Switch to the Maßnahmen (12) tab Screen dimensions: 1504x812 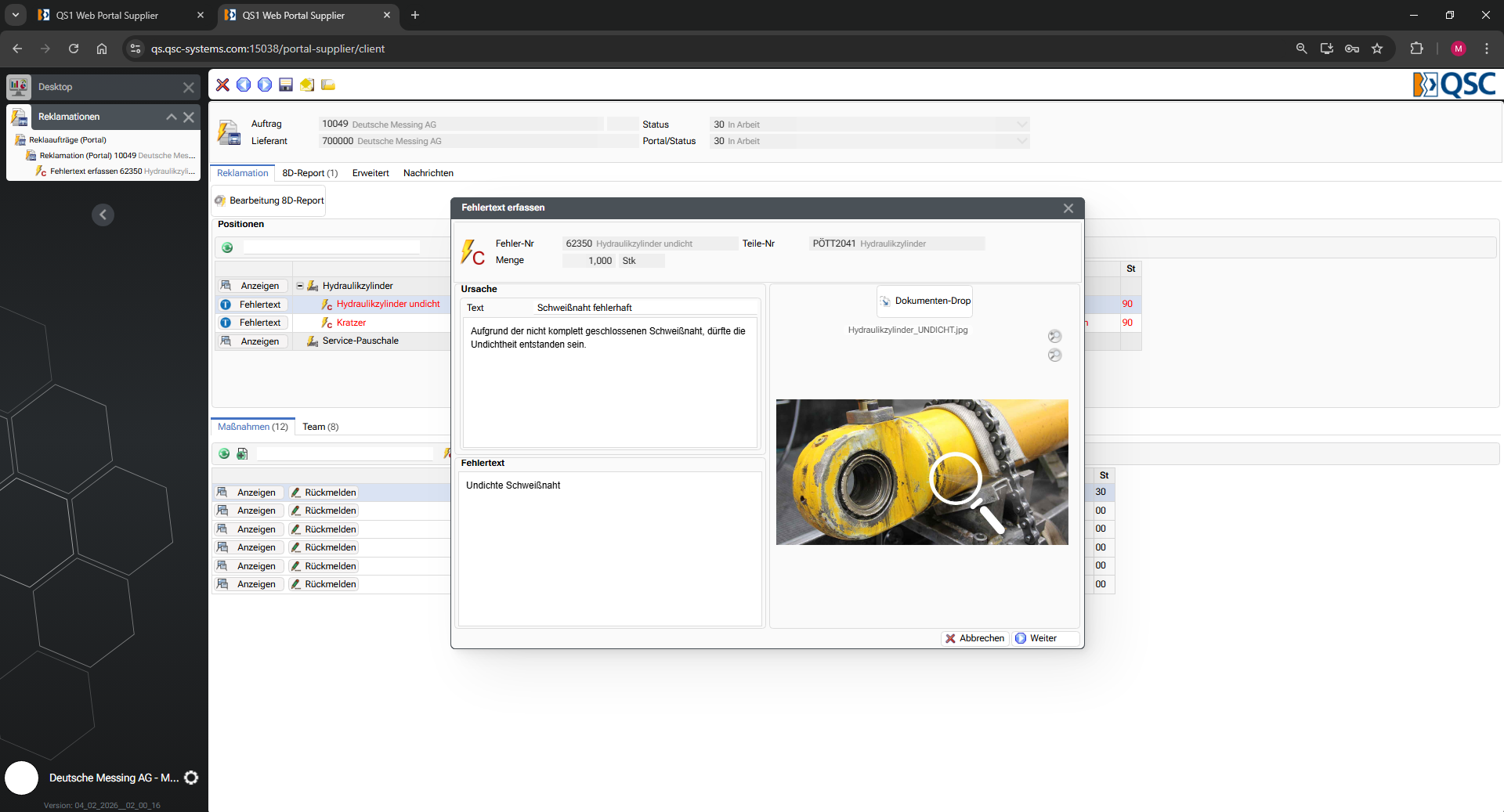click(253, 427)
